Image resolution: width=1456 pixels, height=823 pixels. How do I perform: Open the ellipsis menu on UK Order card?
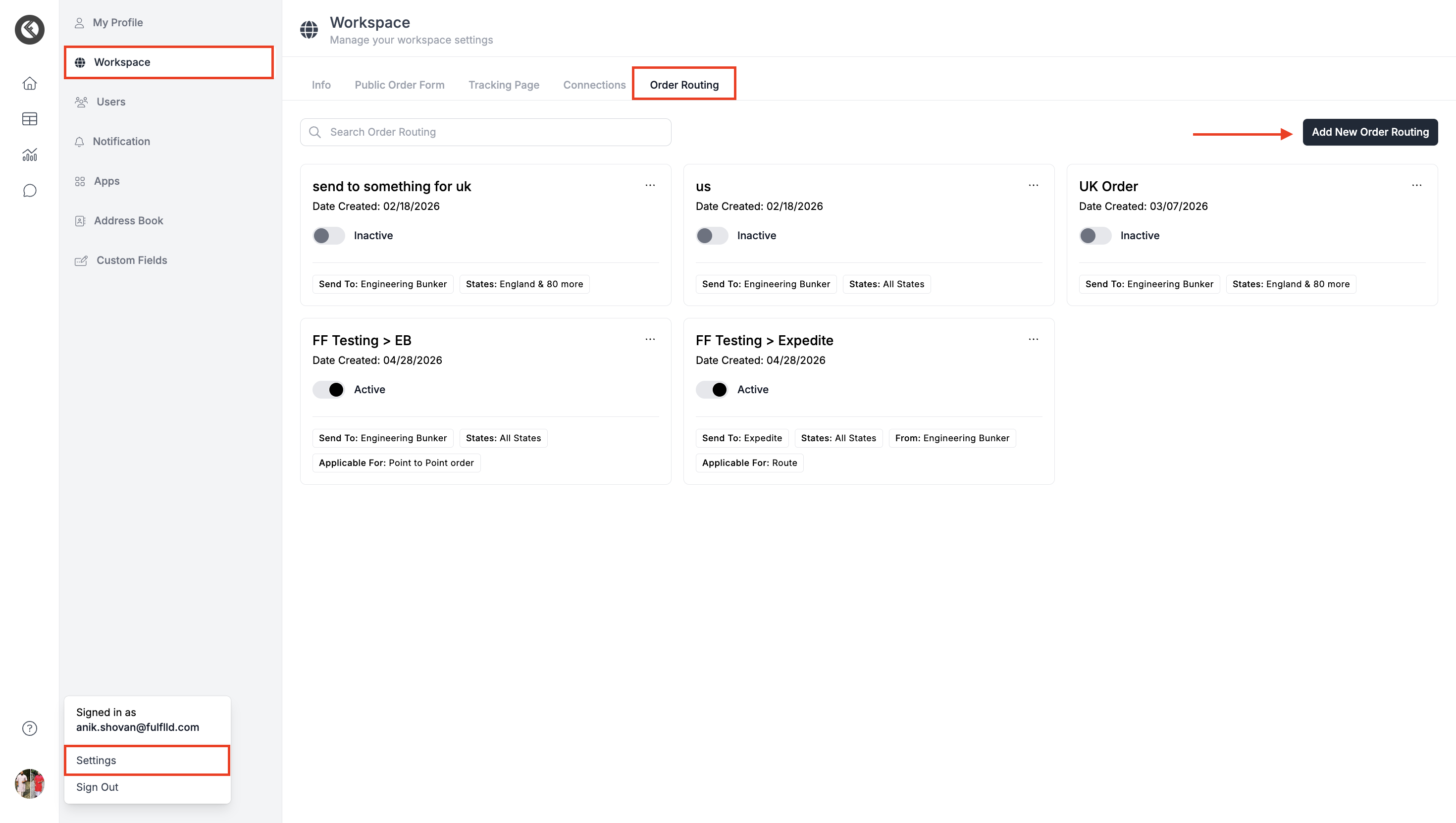[1416, 185]
